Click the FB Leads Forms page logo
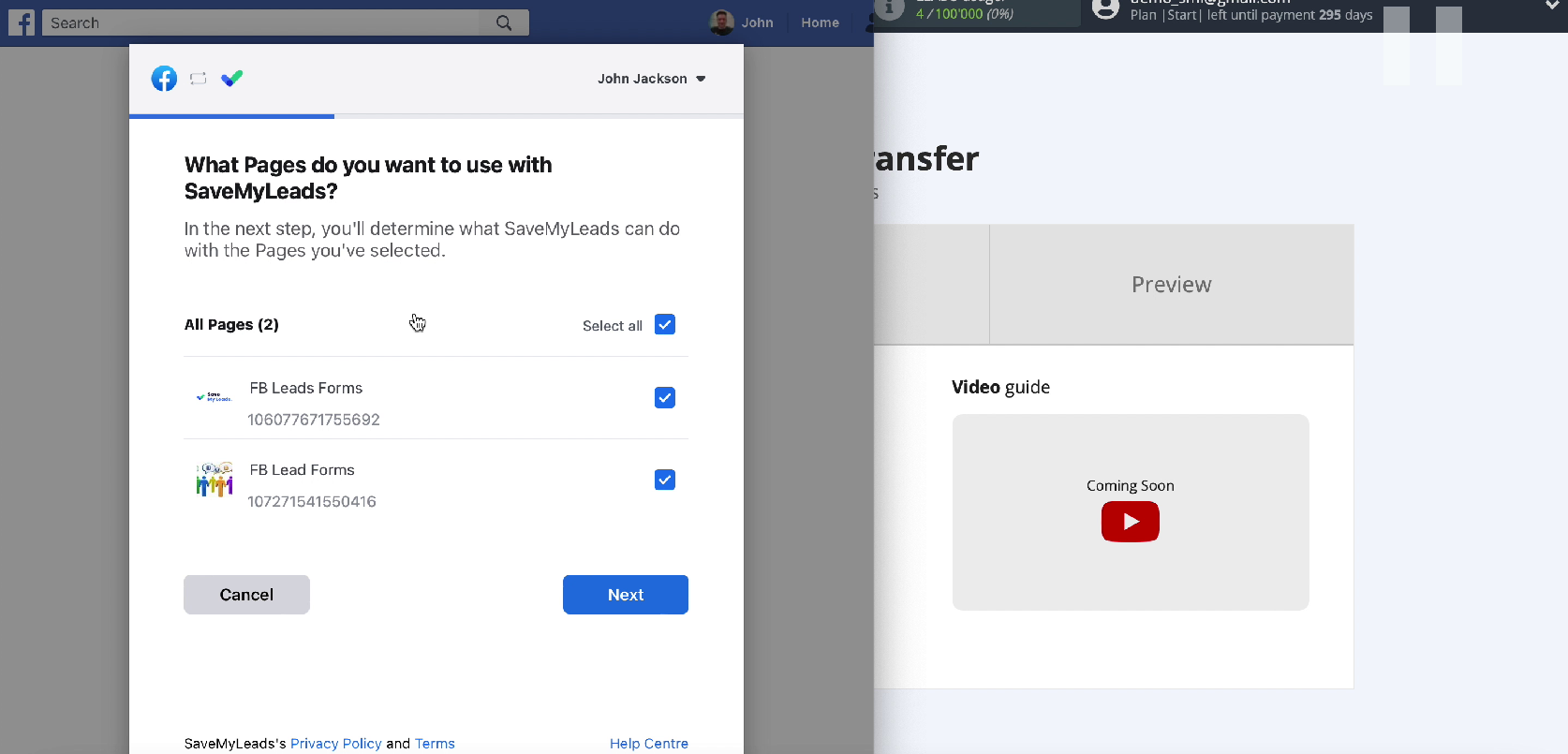 point(214,397)
